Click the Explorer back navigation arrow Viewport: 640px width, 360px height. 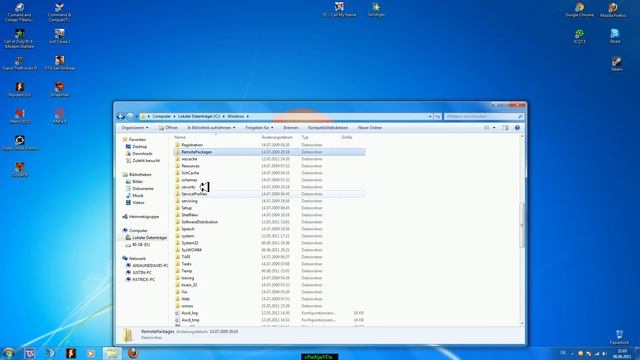(121, 116)
